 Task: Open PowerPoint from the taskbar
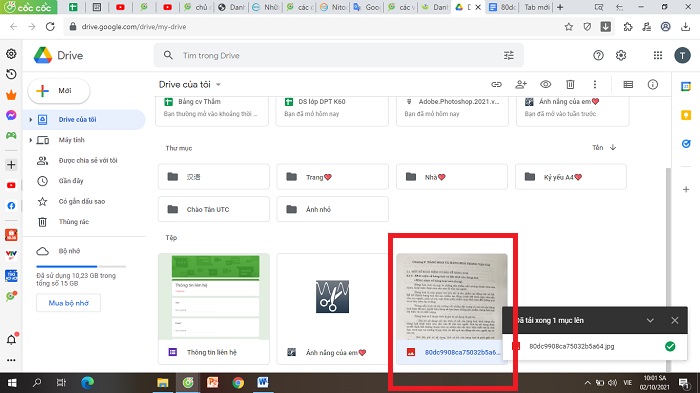pos(212,383)
